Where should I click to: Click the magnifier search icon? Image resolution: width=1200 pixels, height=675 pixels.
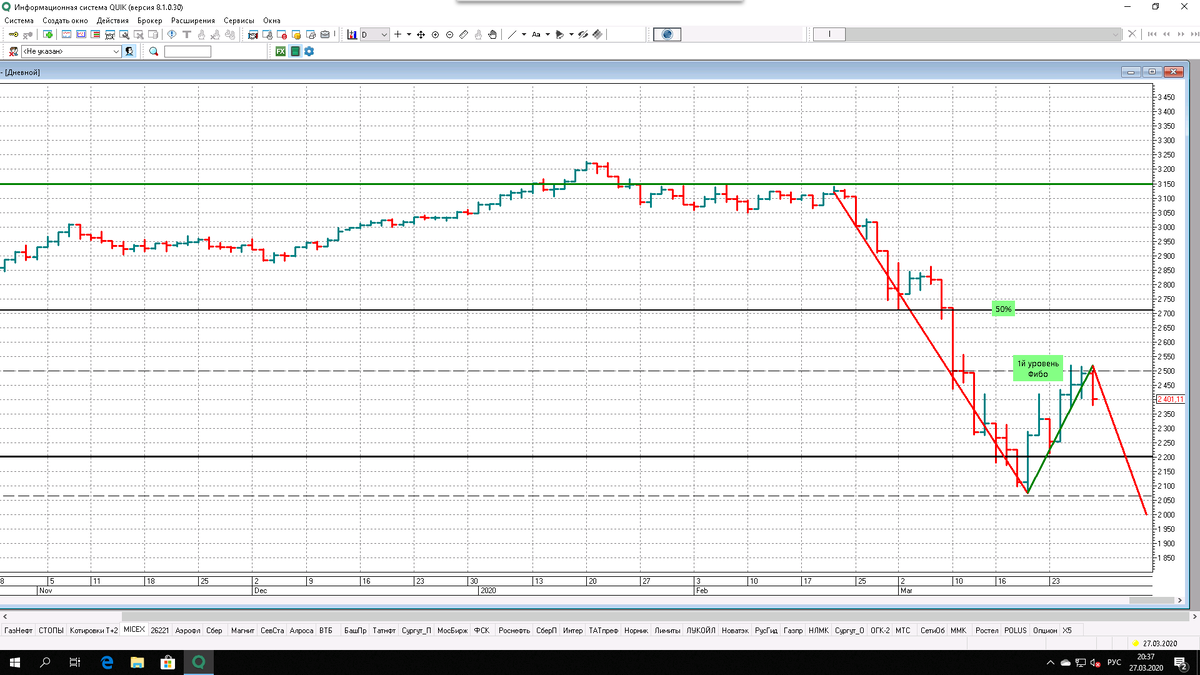154,51
